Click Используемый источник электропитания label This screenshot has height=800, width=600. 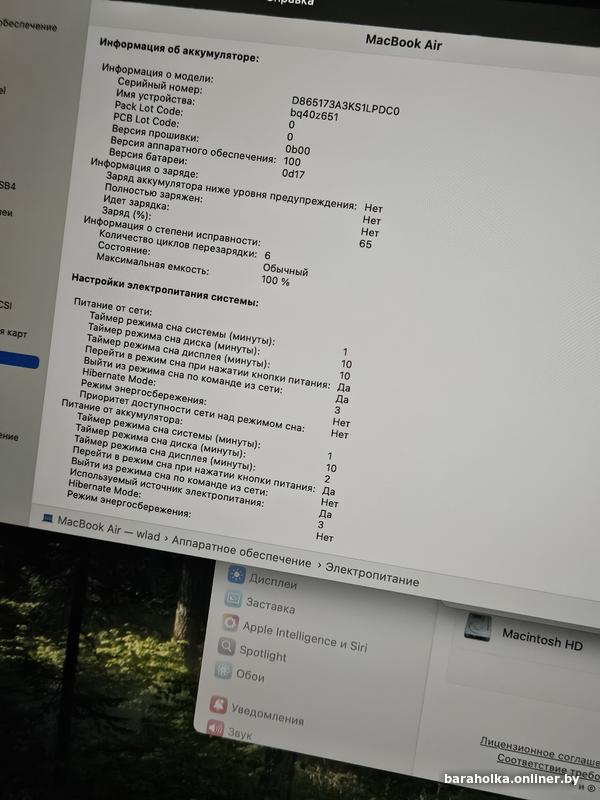point(166,488)
